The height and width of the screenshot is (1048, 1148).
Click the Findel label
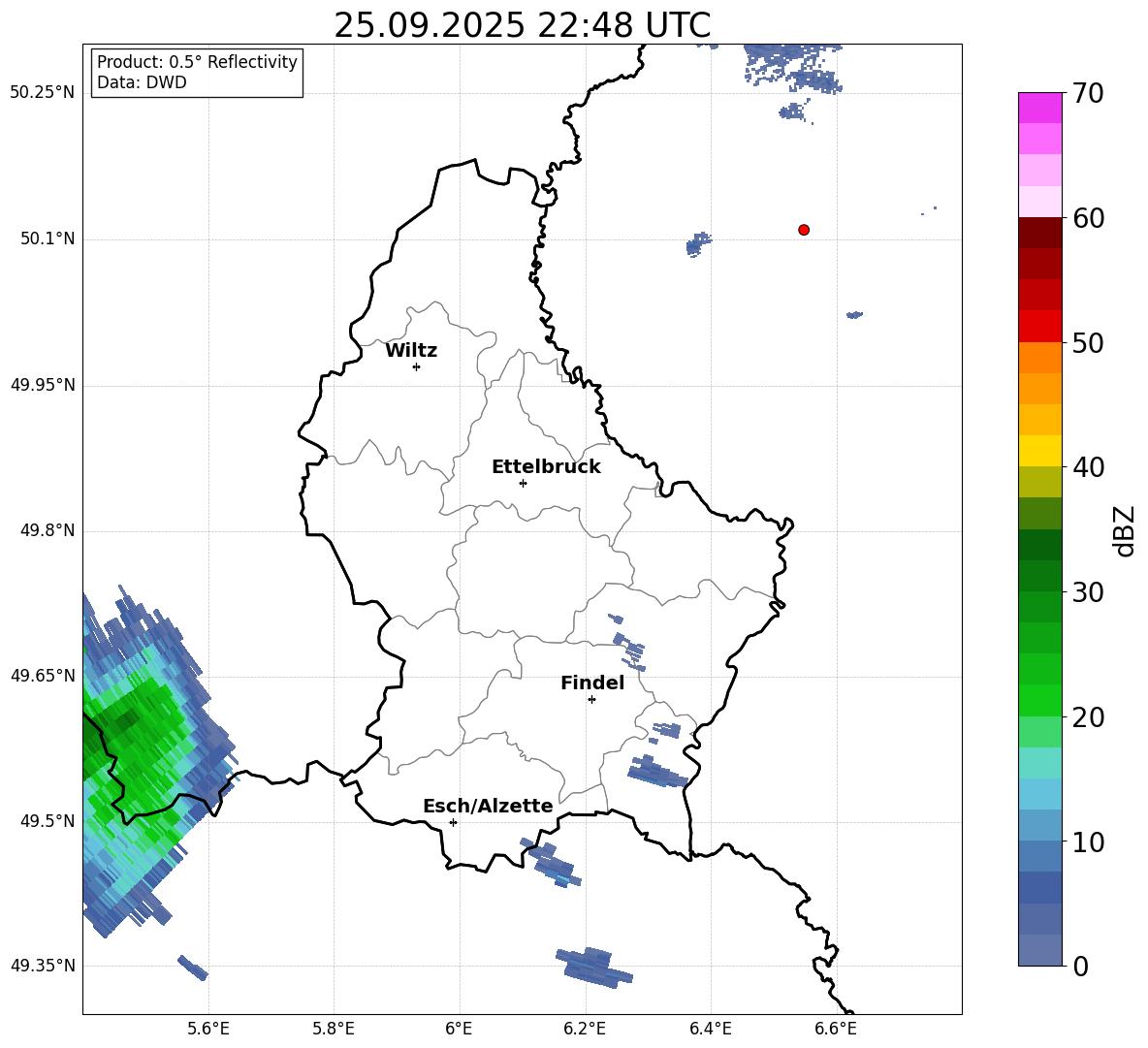592,683
